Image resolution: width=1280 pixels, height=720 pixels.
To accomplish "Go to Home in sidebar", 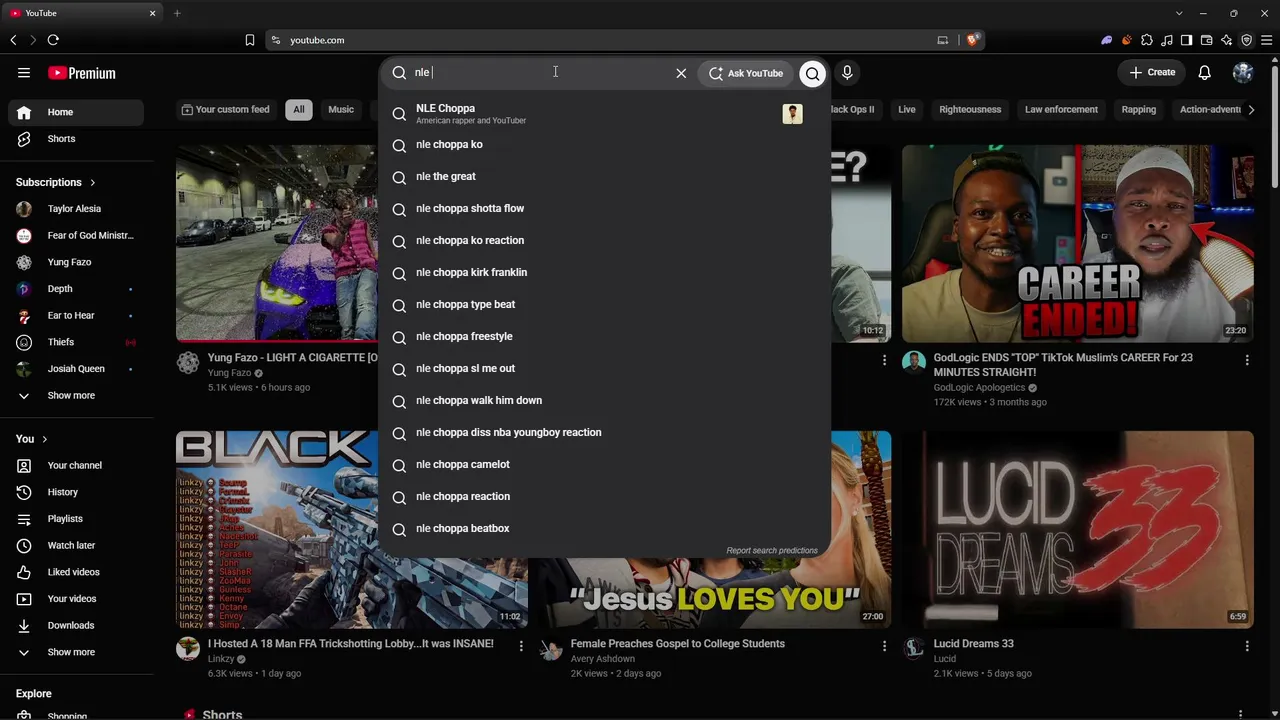I will click(x=76, y=112).
